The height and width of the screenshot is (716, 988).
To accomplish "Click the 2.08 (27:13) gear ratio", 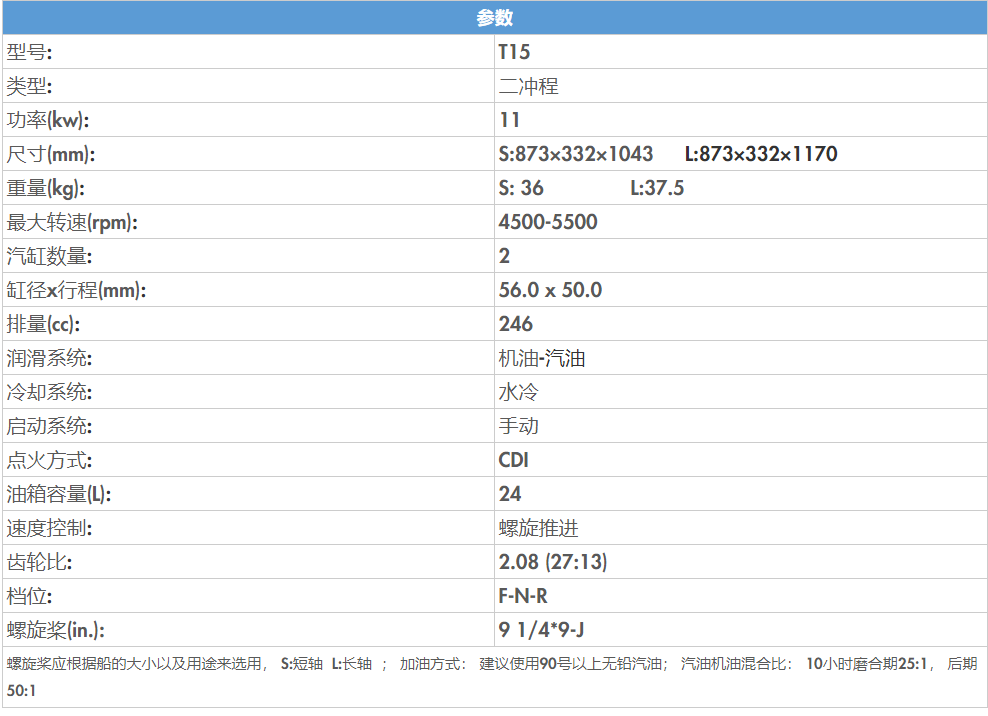I will tap(553, 562).
